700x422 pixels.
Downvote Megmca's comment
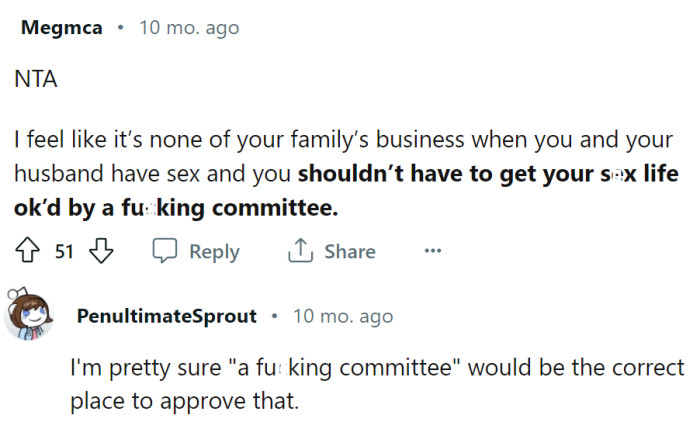(101, 251)
